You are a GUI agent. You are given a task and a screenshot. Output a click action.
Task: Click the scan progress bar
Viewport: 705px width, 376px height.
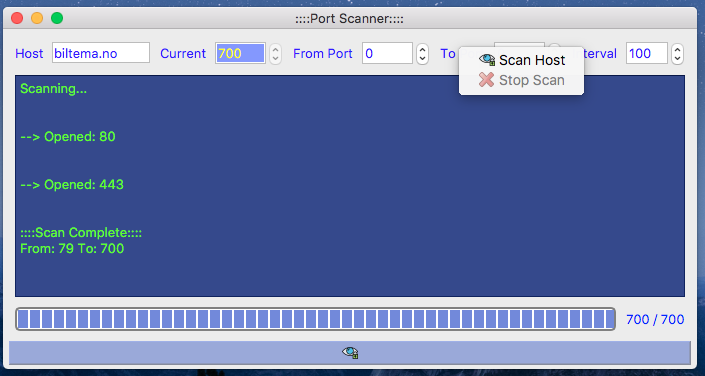click(316, 319)
